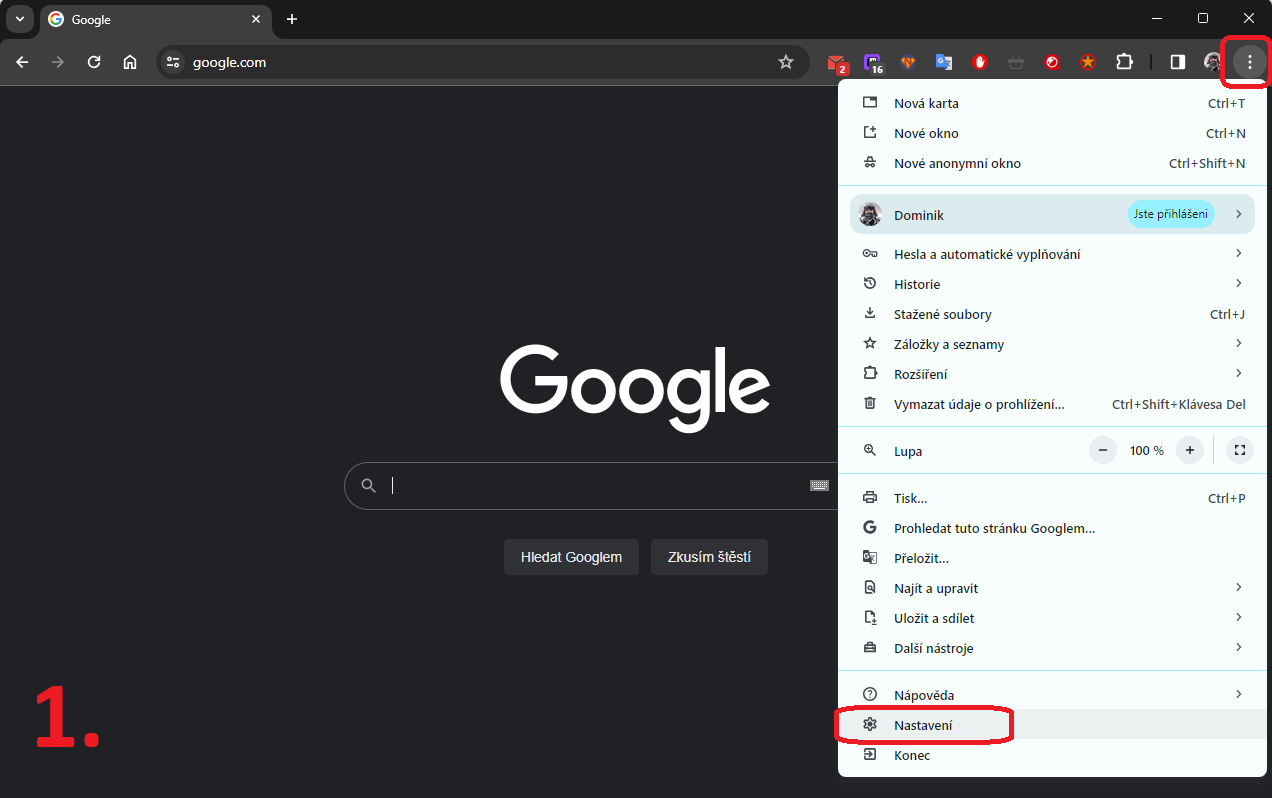This screenshot has height=798, width=1272.
Task: View site information beside google.com address
Action: 173,62
